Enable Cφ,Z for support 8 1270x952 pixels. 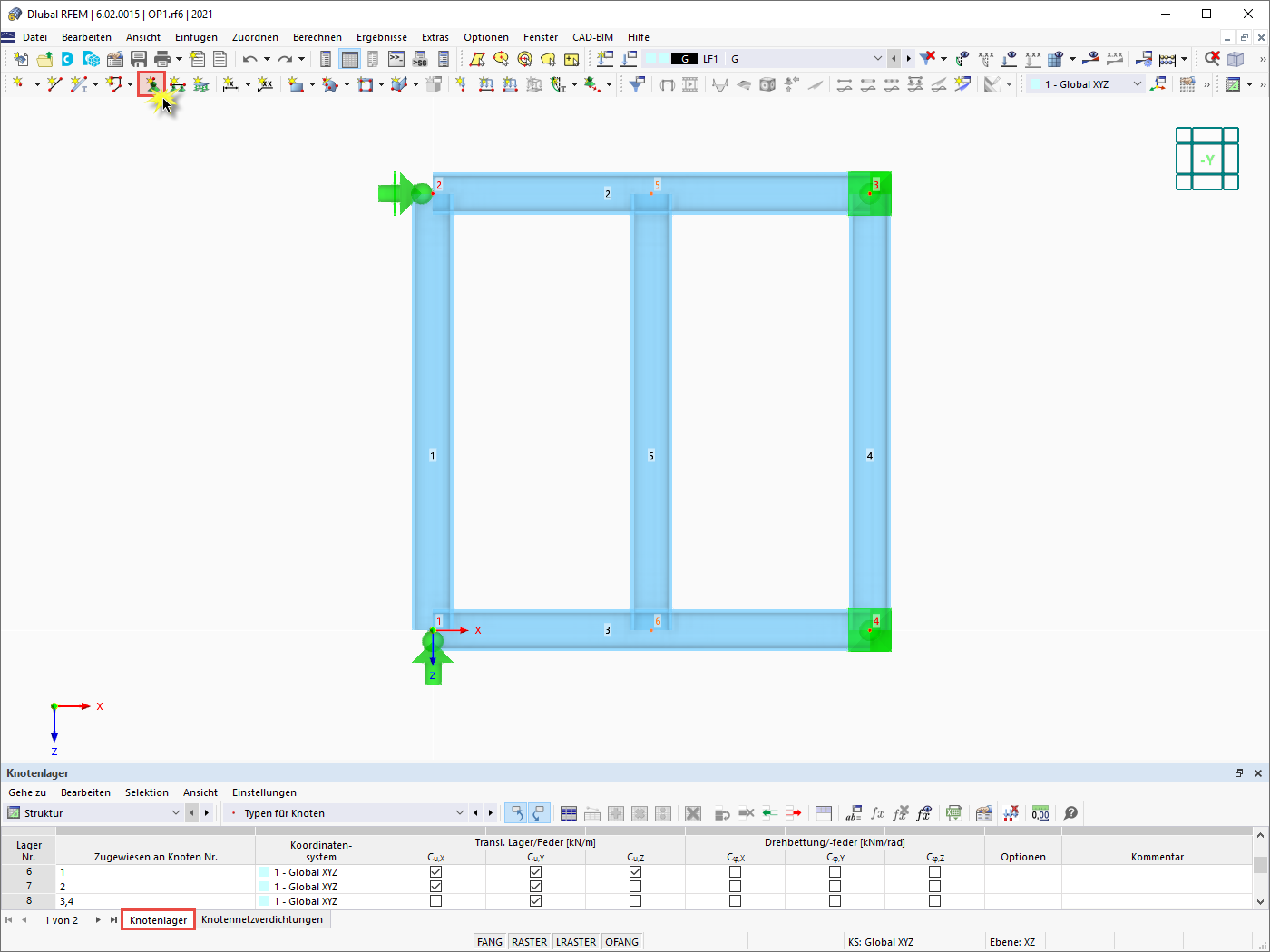point(934,901)
